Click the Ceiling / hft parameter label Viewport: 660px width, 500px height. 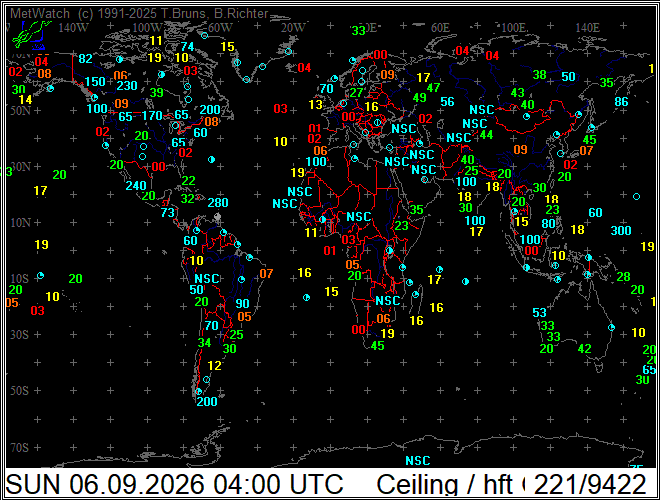(444, 484)
